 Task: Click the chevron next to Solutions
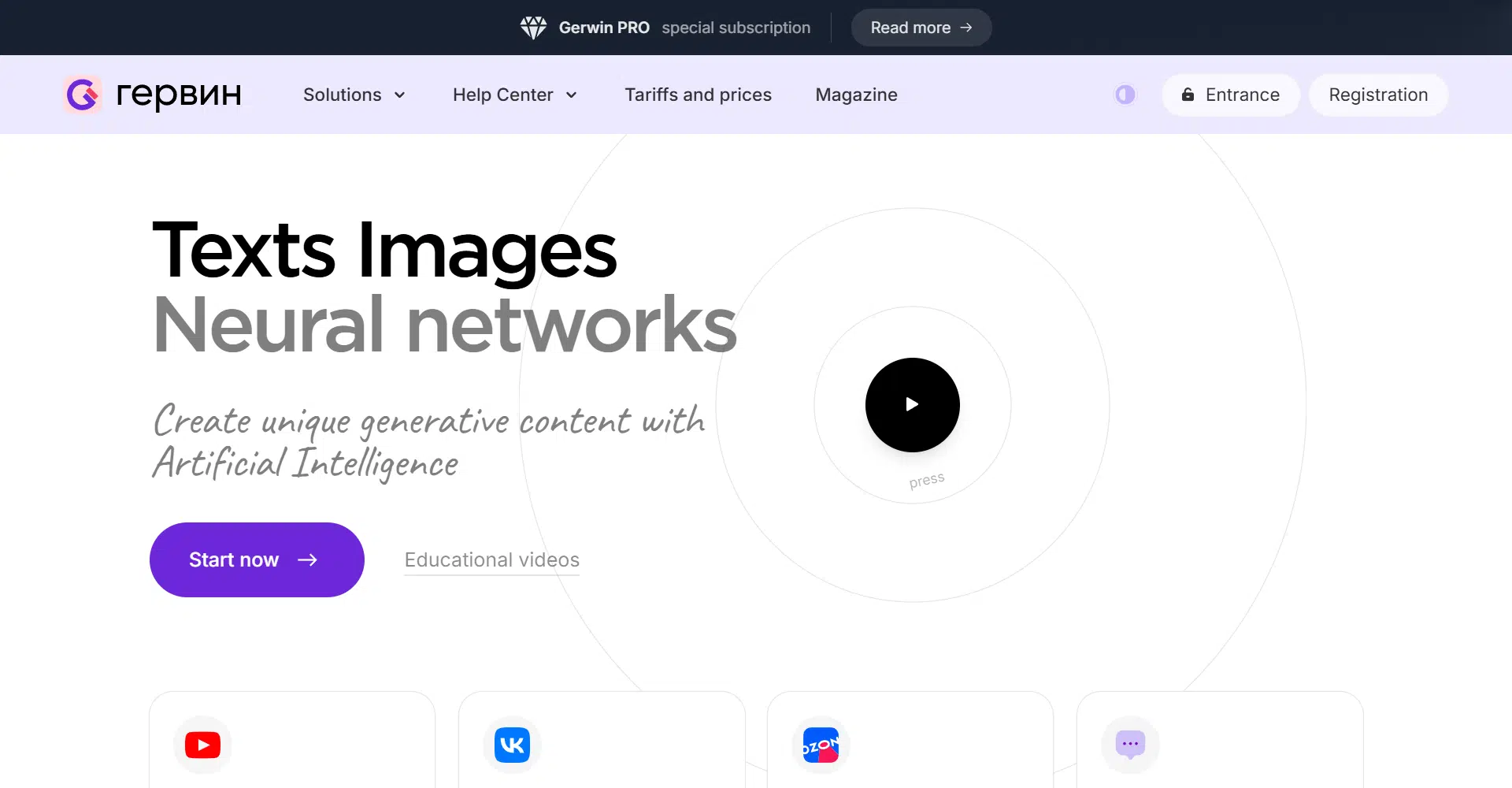[x=400, y=95]
